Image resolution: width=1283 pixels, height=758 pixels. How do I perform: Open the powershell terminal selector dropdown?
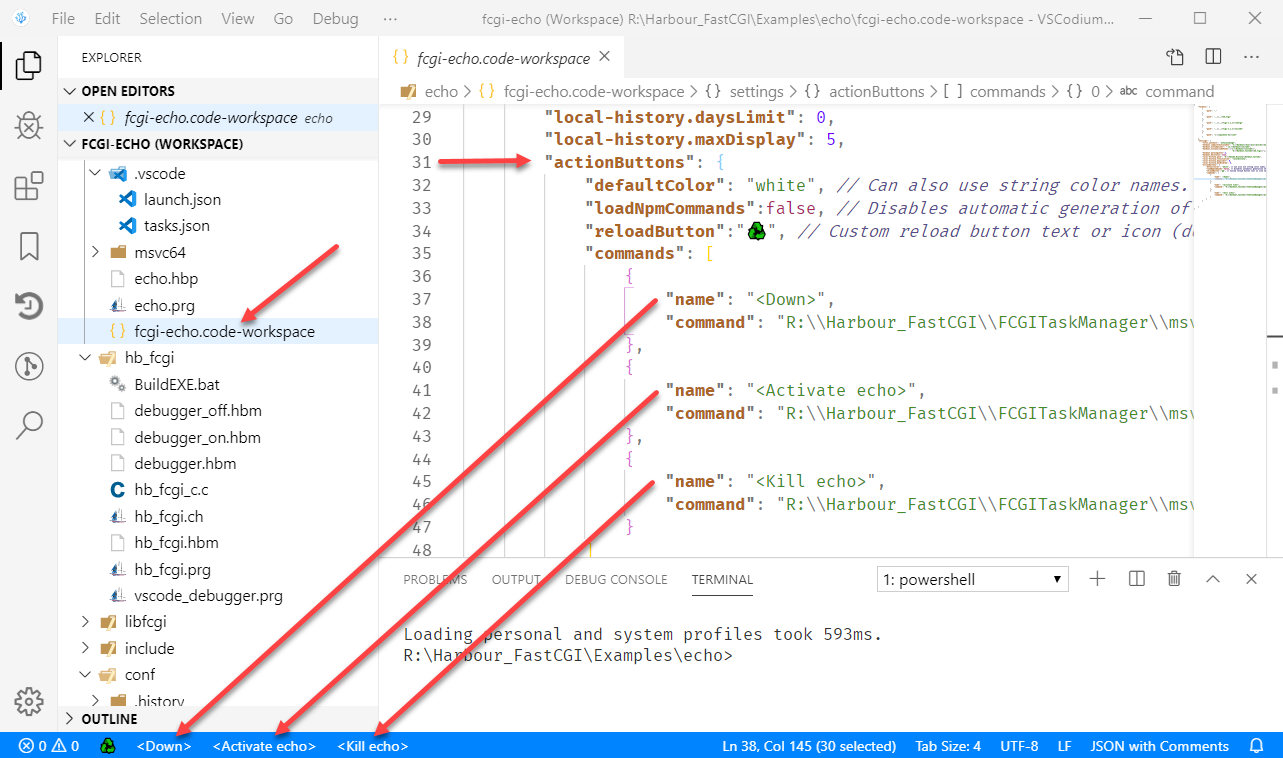point(971,579)
